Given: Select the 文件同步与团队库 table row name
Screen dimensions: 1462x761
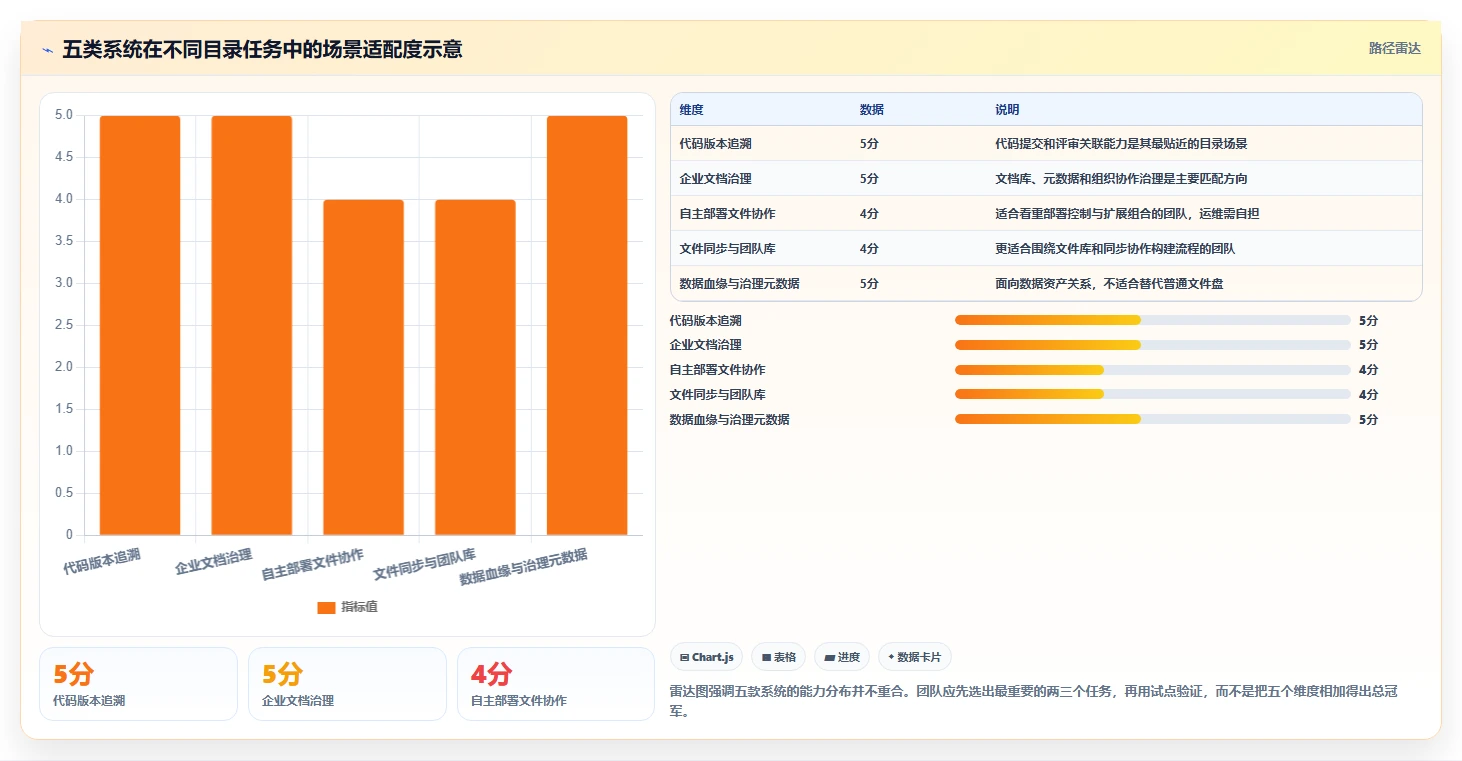Looking at the screenshot, I should pyautogui.click(x=727, y=249).
